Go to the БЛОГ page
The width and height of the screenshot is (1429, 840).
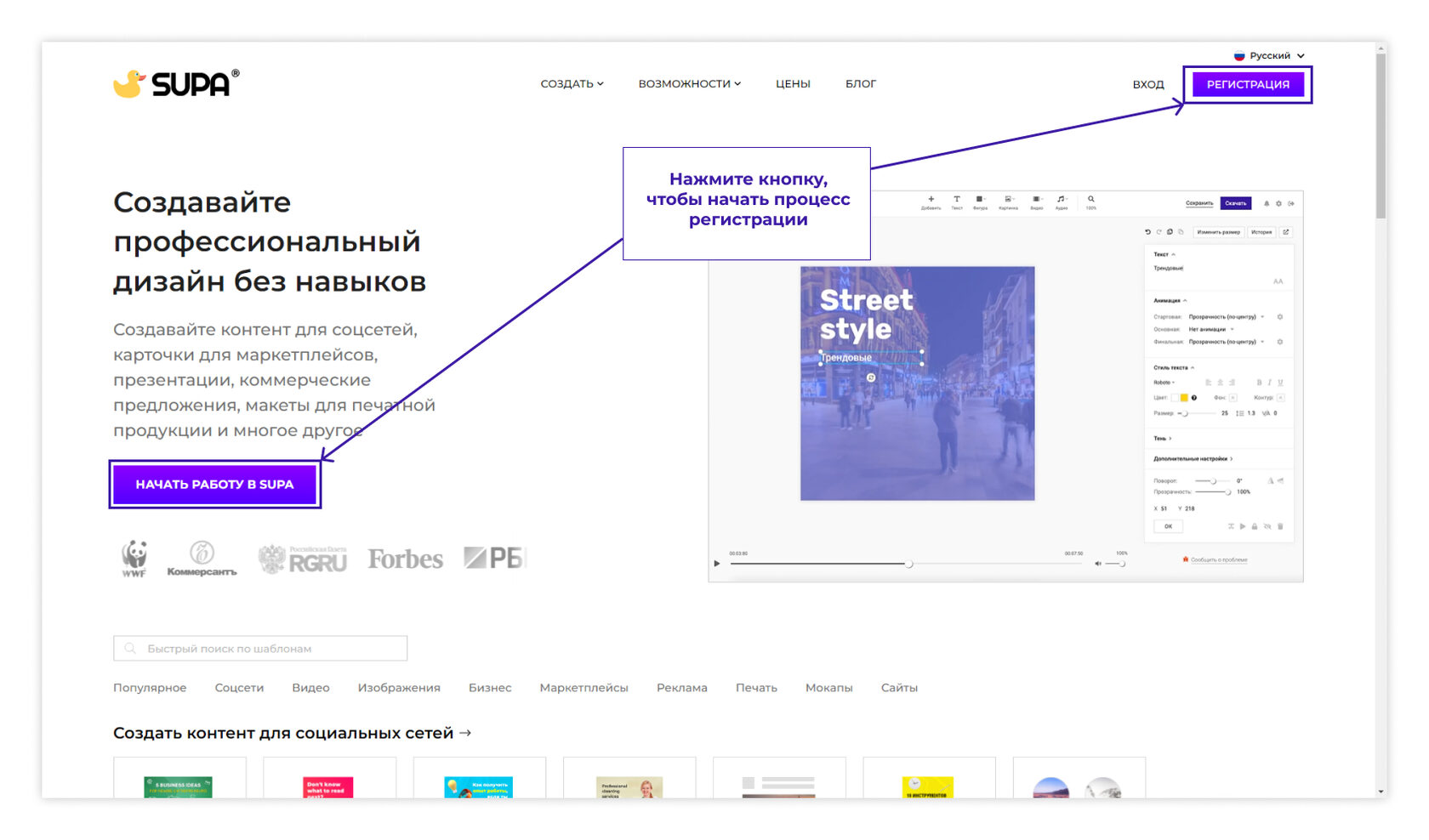tap(860, 83)
